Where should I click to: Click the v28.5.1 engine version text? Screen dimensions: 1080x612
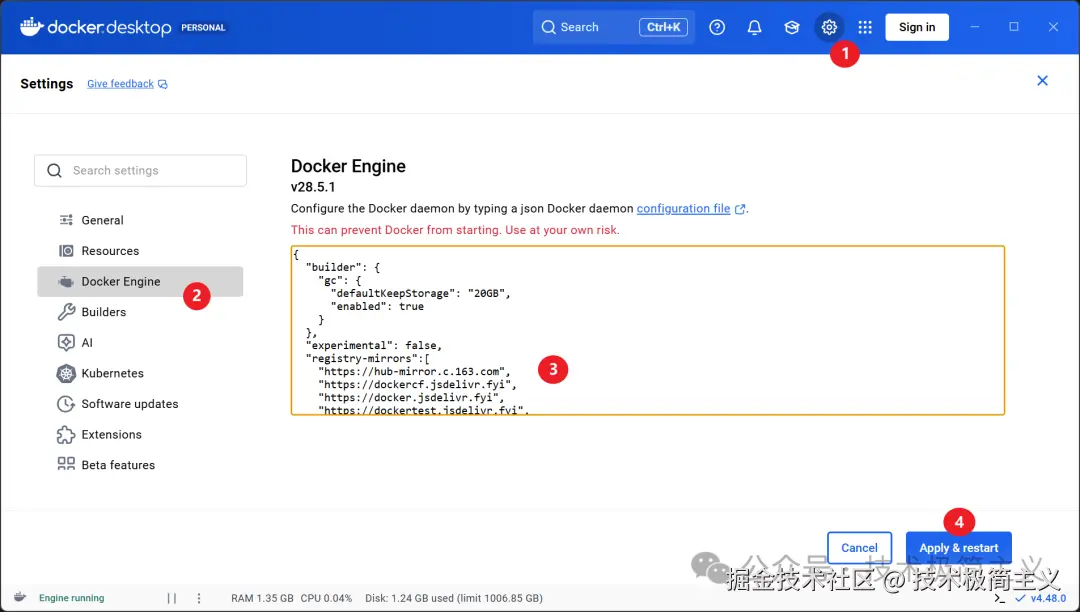click(x=313, y=187)
